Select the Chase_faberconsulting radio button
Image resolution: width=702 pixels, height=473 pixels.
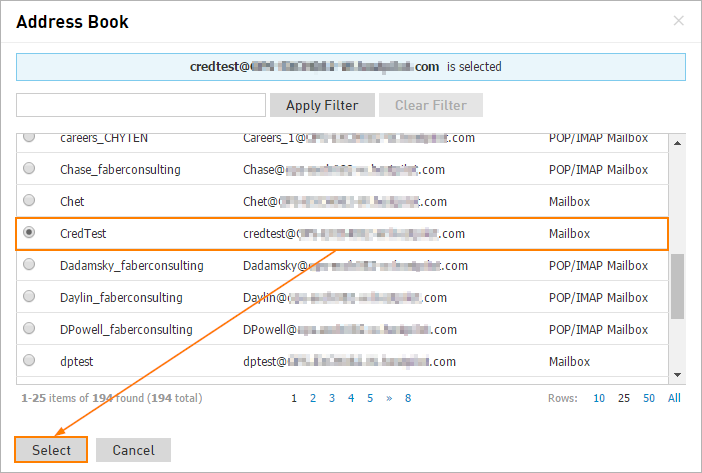pyautogui.click(x=29, y=168)
